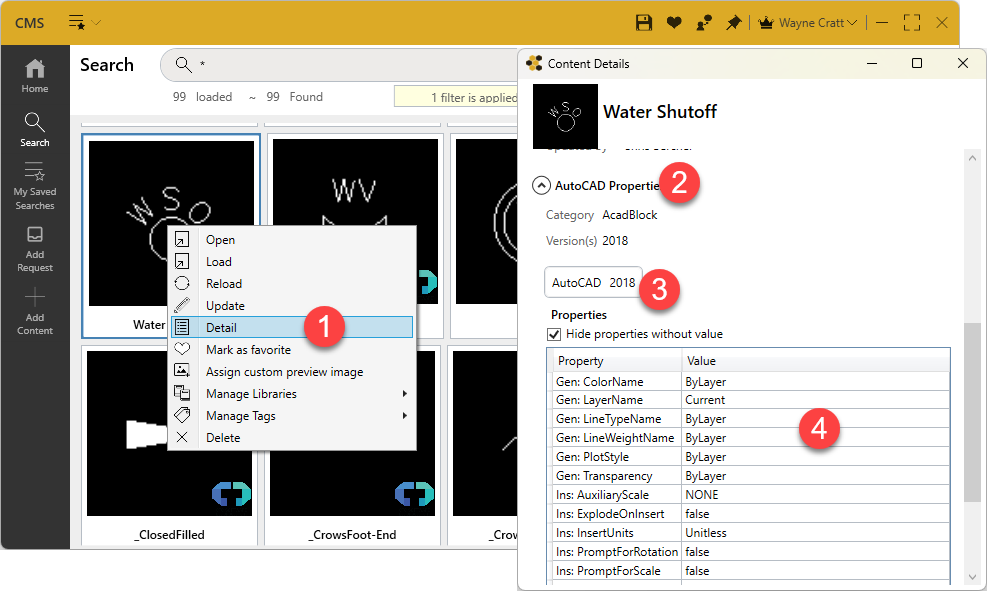The width and height of the screenshot is (987, 591).
Task: Select the _ClosedFilled block thumbnail
Action: [169, 434]
